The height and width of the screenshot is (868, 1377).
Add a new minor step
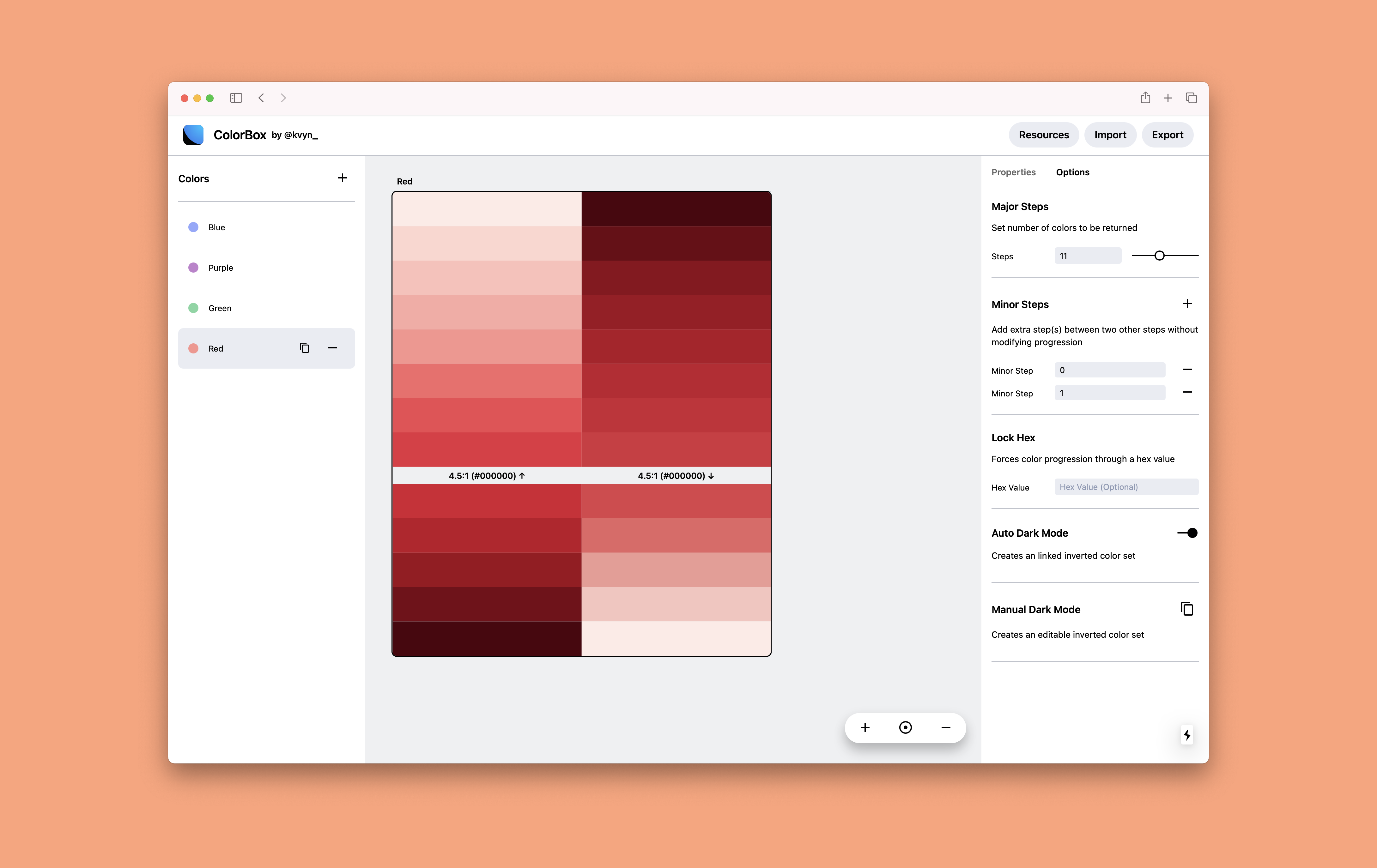(1186, 304)
